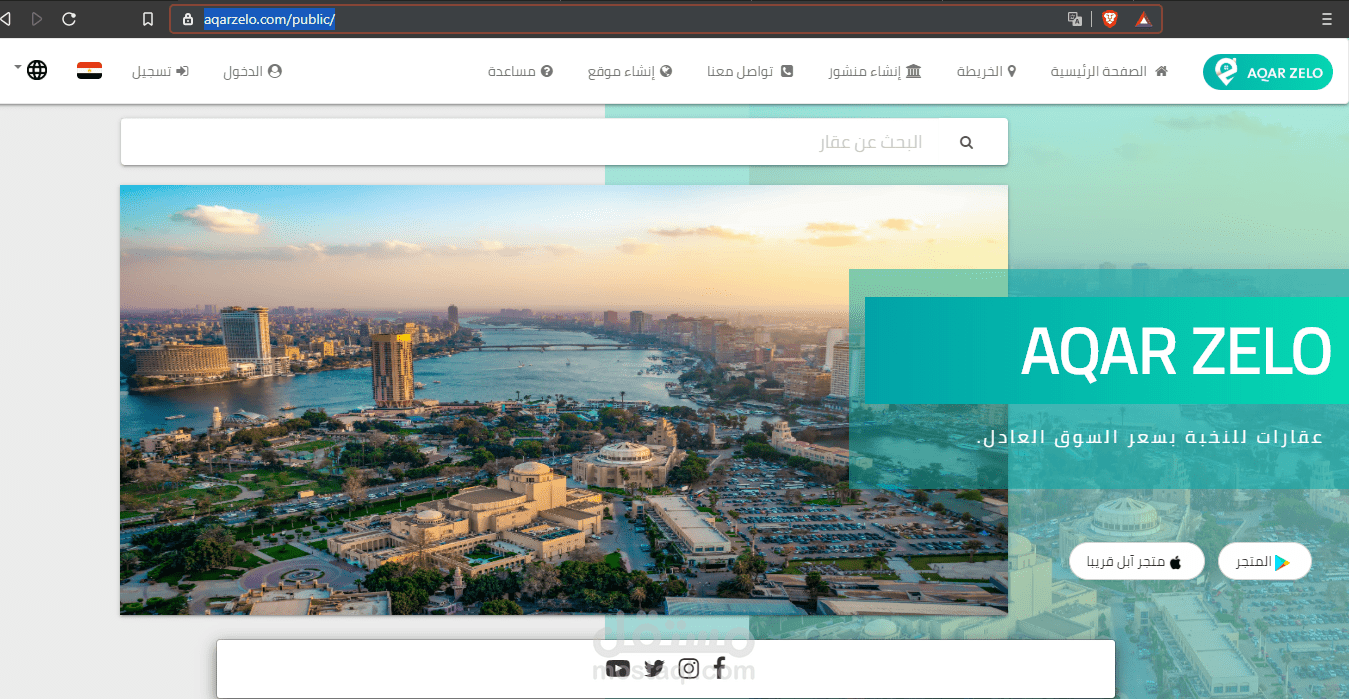Open the globe language dropdown
Screen dimensions: 1349x699
tap(32, 70)
